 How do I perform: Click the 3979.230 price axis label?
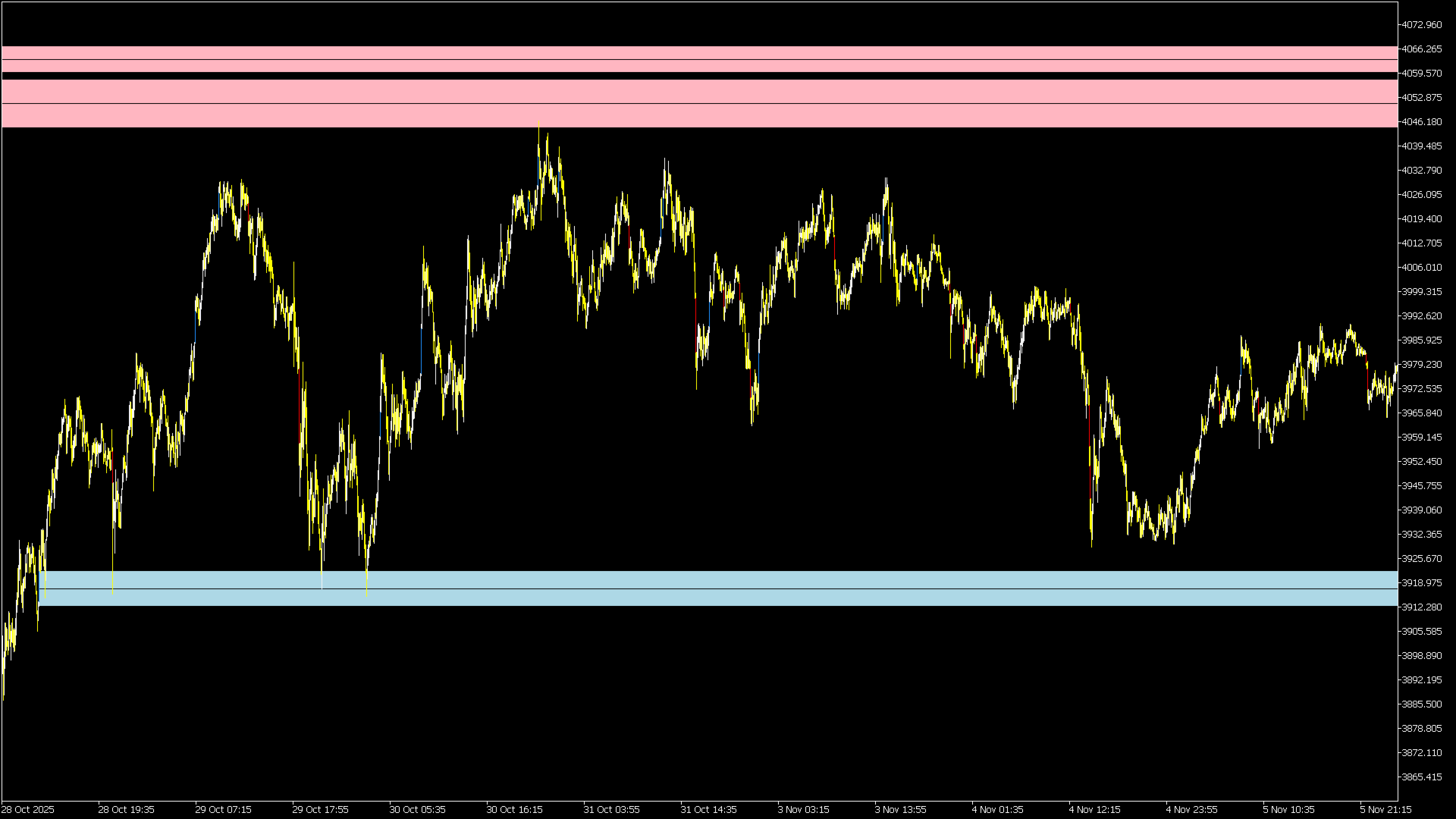[x=1421, y=365]
